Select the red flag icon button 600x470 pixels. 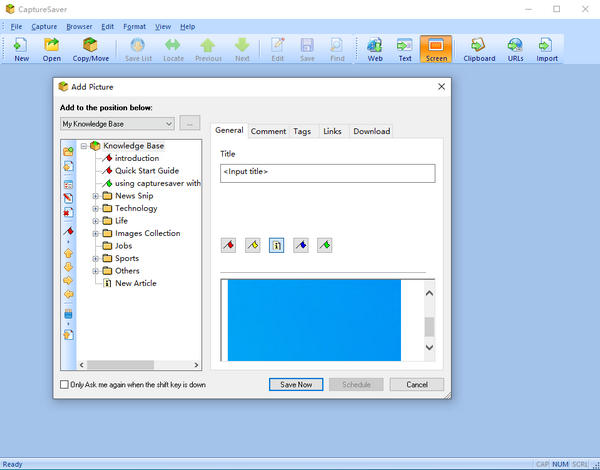pyautogui.click(x=228, y=245)
